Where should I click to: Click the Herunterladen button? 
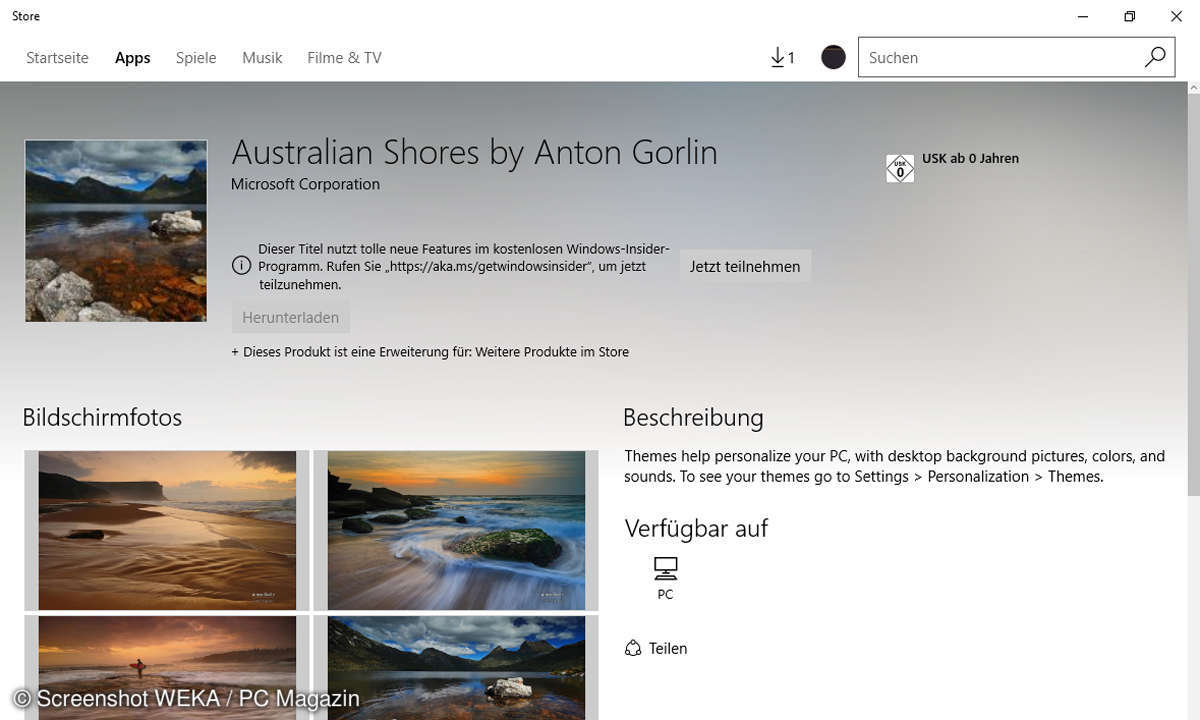(290, 317)
